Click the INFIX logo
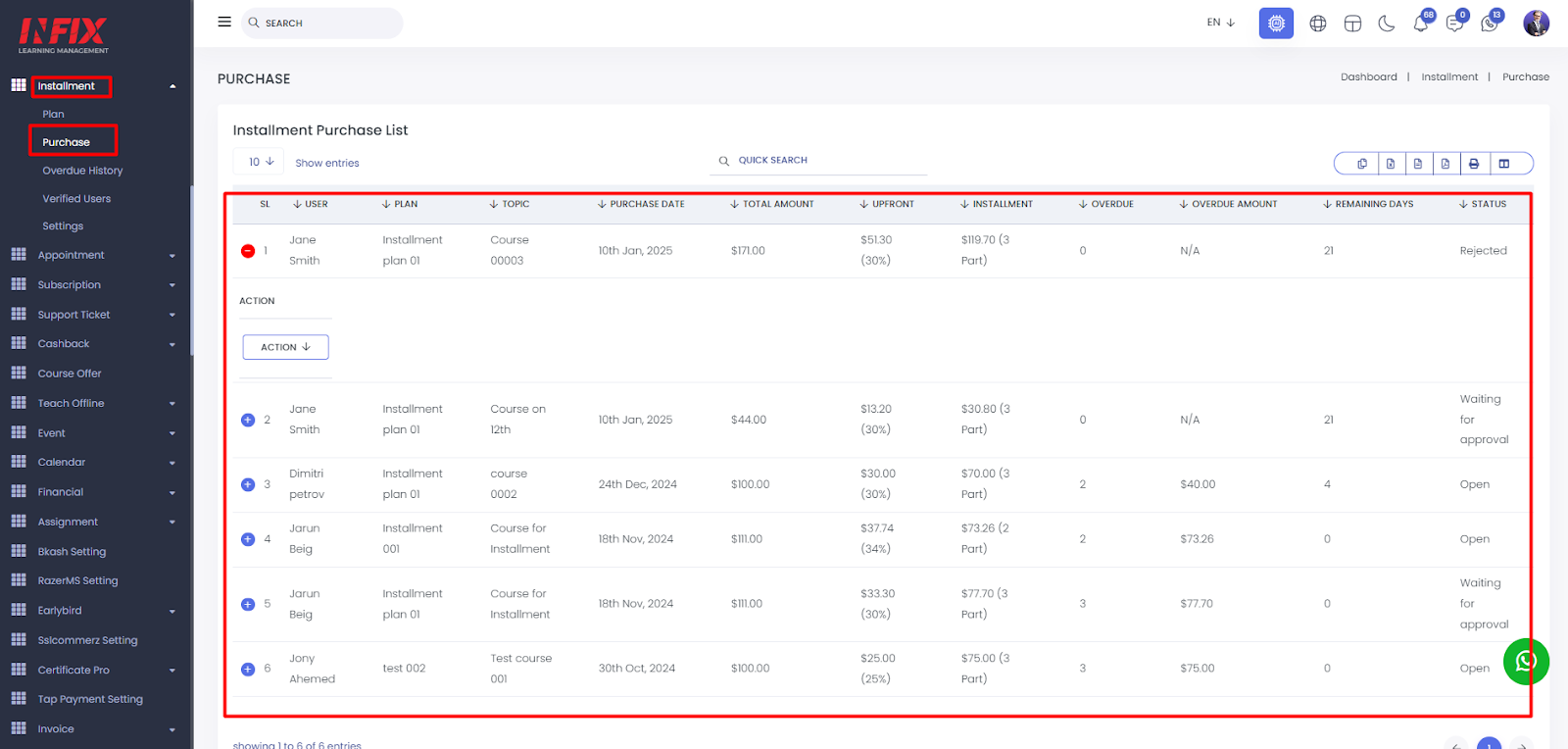The width and height of the screenshot is (1568, 749). click(64, 35)
